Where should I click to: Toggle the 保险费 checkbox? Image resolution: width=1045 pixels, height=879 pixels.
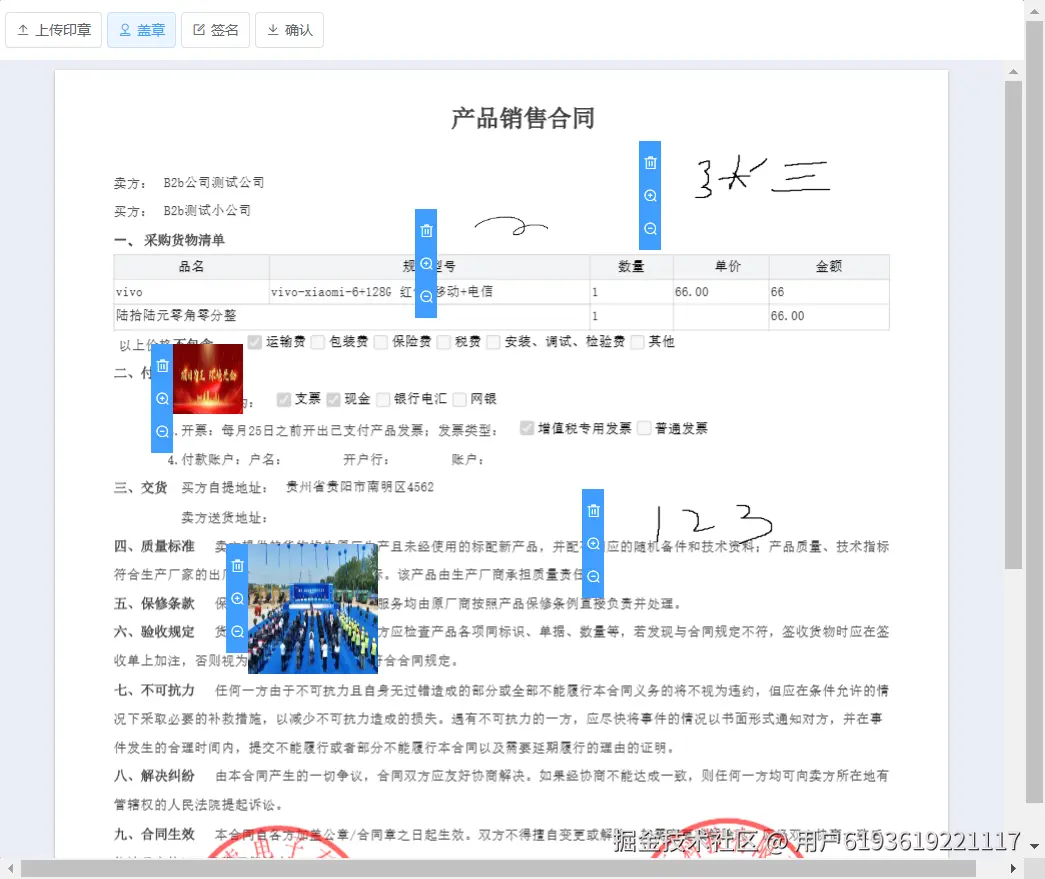(381, 342)
